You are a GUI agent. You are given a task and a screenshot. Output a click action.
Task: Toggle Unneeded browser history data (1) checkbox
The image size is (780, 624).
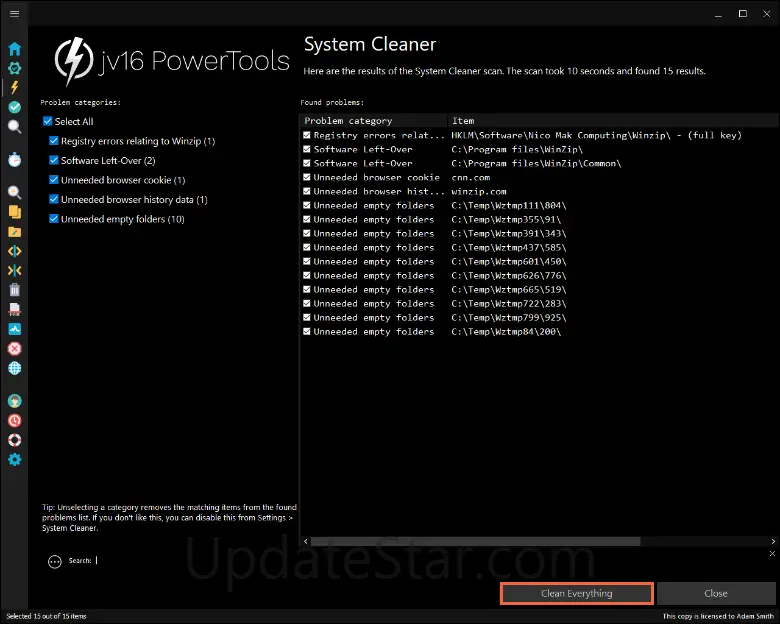tap(54, 199)
